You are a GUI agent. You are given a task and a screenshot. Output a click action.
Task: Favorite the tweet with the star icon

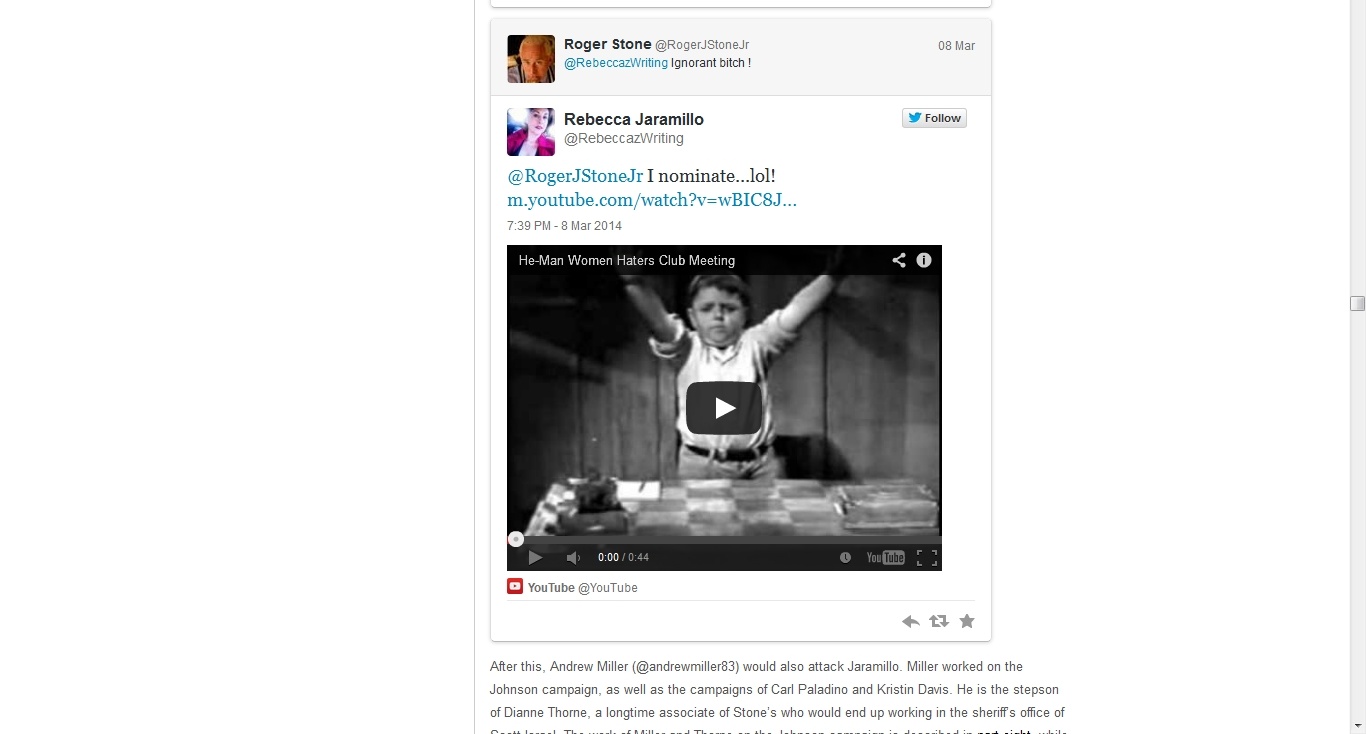967,621
